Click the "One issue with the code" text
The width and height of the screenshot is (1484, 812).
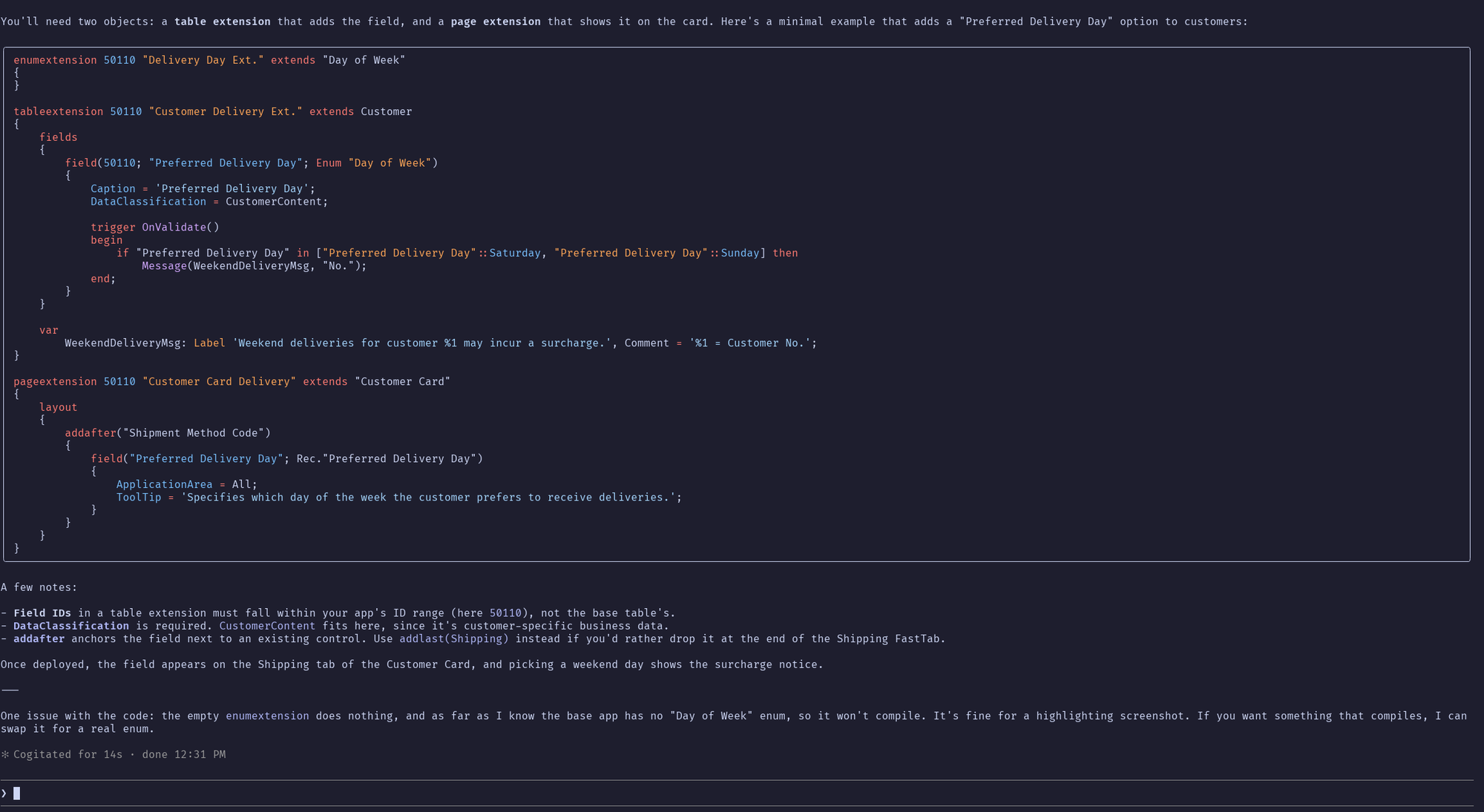pos(77,716)
